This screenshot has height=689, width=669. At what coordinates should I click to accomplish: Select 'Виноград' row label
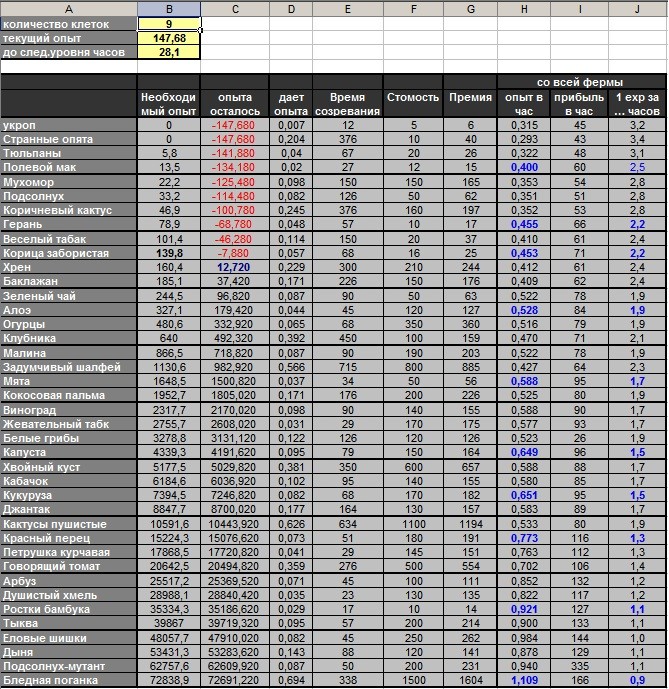69,410
